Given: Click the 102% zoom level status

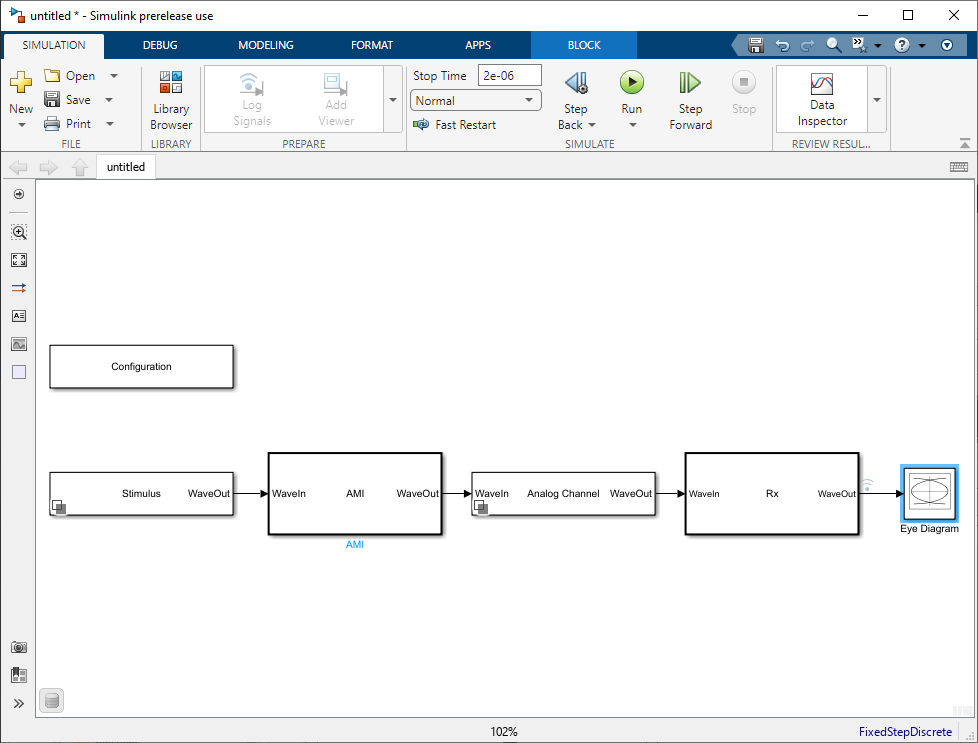Looking at the screenshot, I should (x=504, y=732).
